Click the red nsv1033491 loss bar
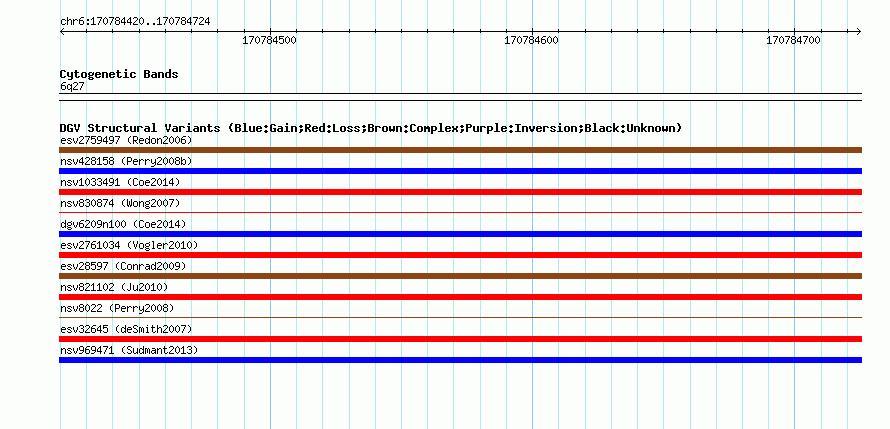Screen dimensions: 890x429 [460, 192]
